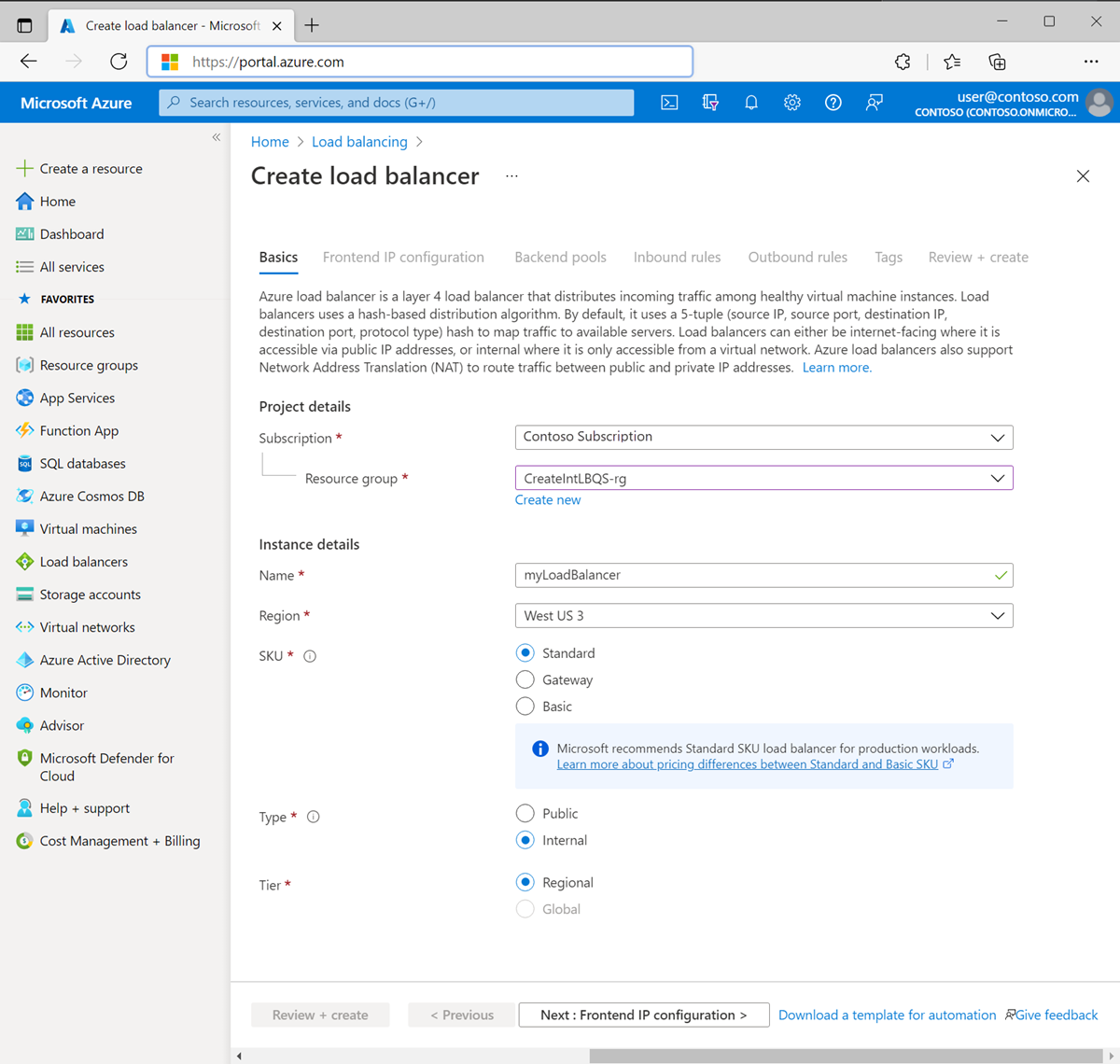Switch to the Tags tab
The height and width of the screenshot is (1064, 1120).
pos(889,258)
